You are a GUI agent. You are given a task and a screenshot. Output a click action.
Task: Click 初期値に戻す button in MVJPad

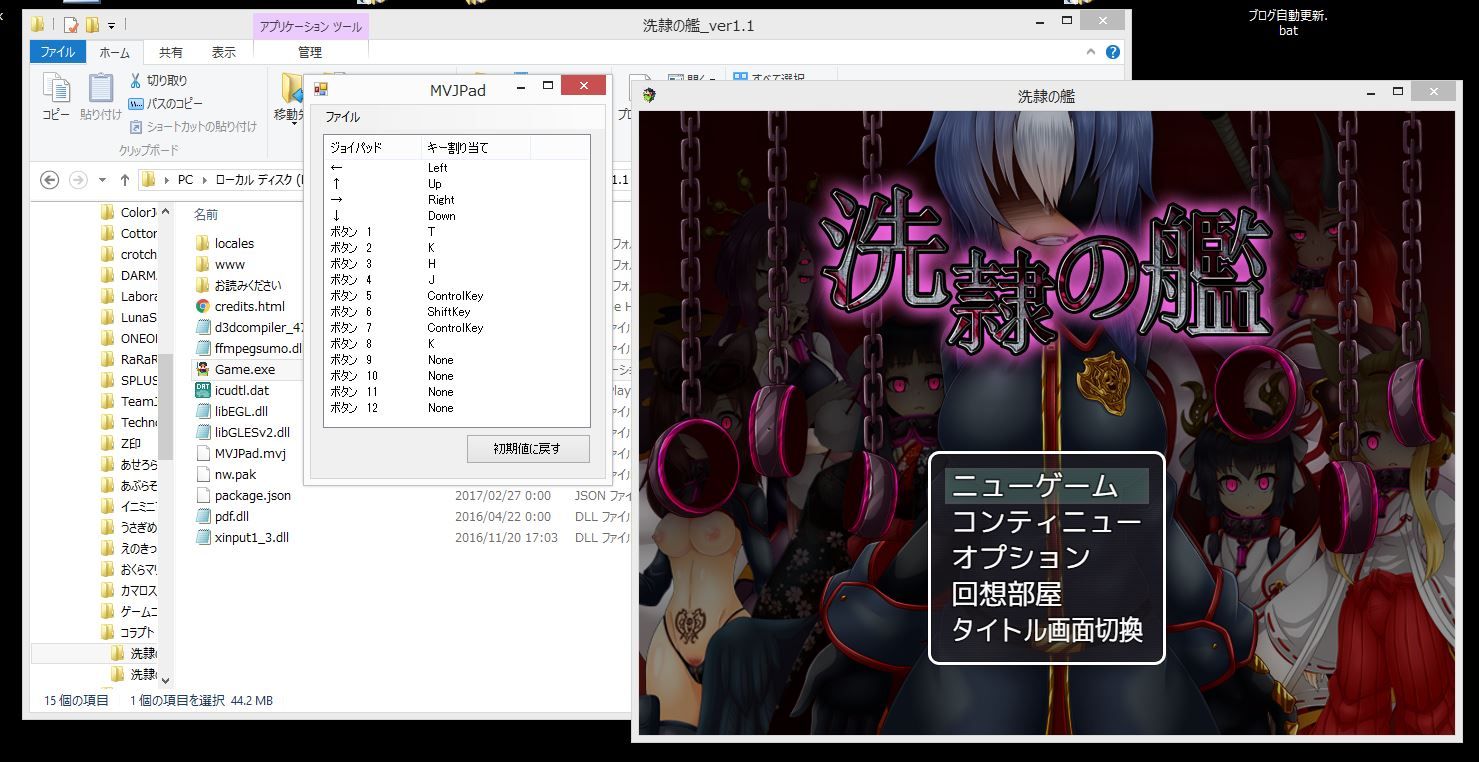[528, 449]
